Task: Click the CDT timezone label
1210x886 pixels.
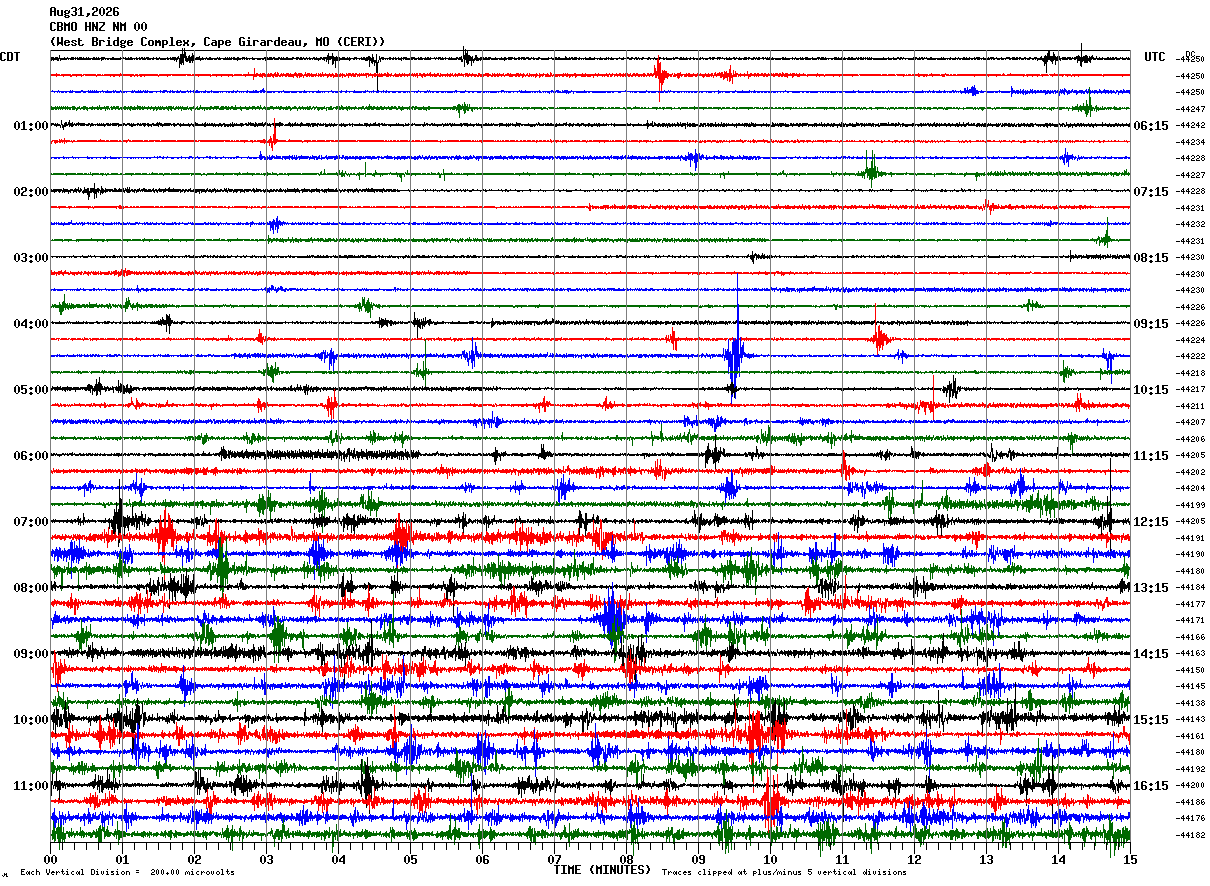Action: coord(10,57)
